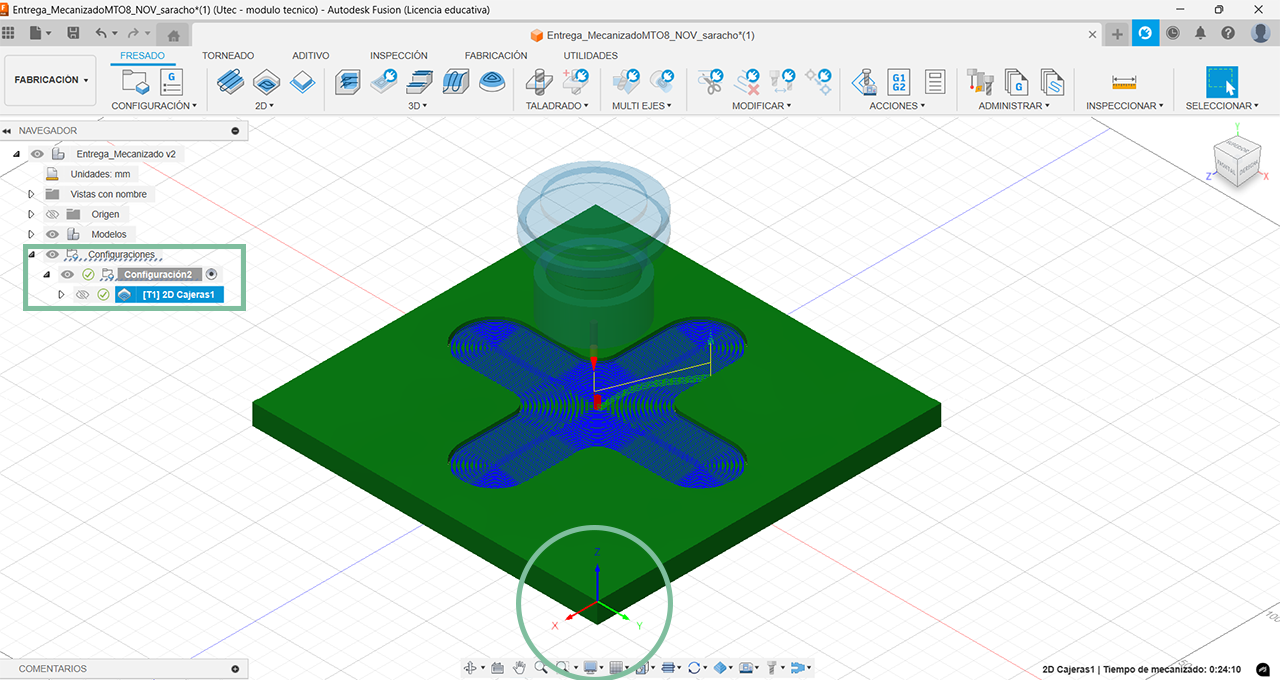1280x680 pixels.
Task: Toggle the eye icon for Origen
Action: point(52,214)
